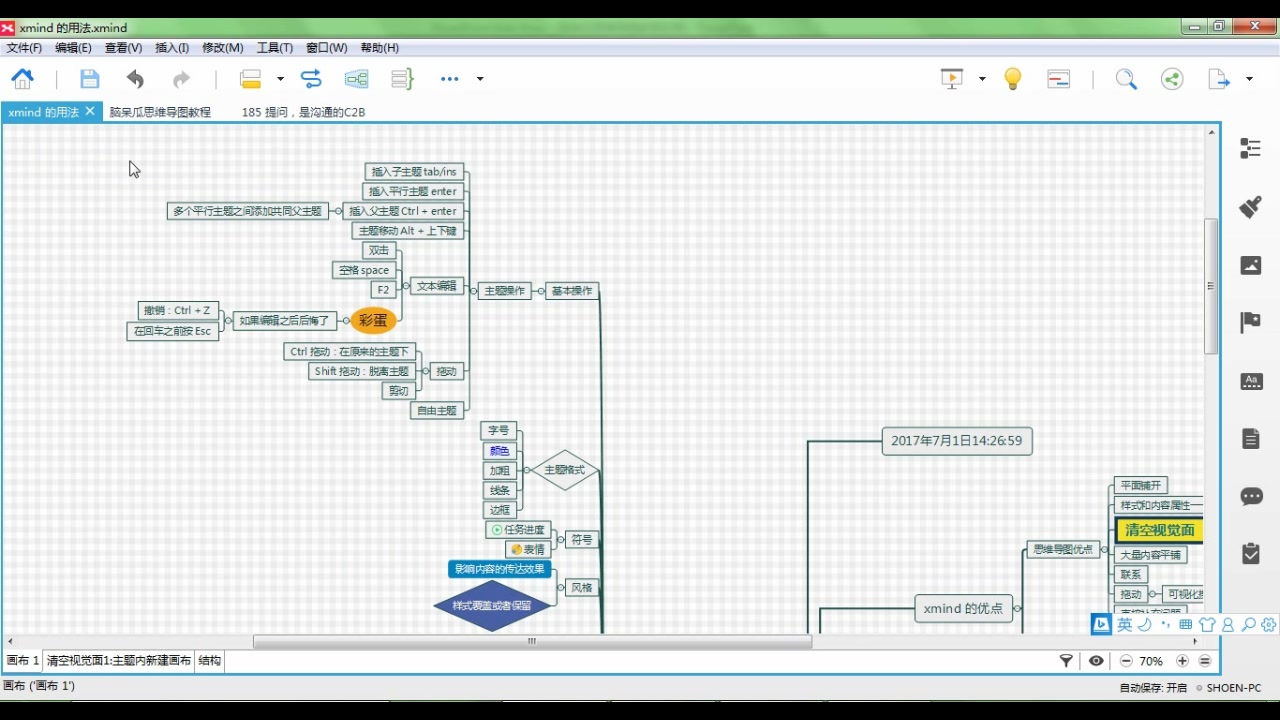The height and width of the screenshot is (720, 1280).
Task: Open the 文件(F) menu
Action: (24, 47)
